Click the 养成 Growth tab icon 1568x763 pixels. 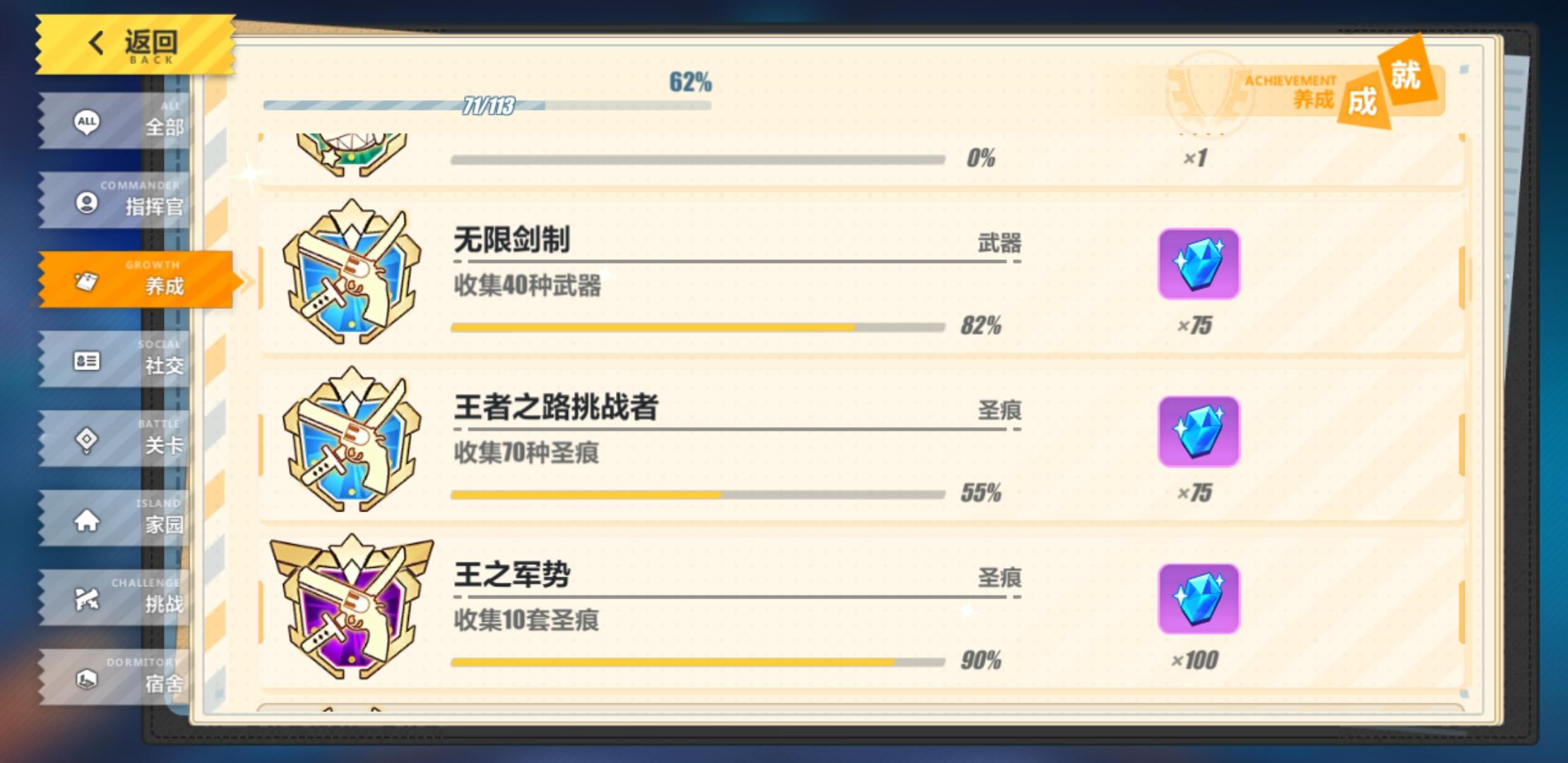click(x=87, y=282)
